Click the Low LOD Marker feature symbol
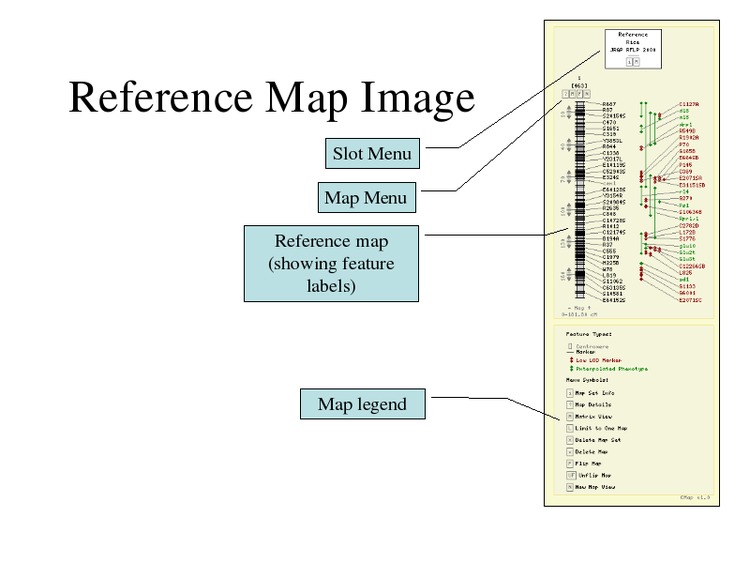750x563 pixels. pyautogui.click(x=570, y=360)
